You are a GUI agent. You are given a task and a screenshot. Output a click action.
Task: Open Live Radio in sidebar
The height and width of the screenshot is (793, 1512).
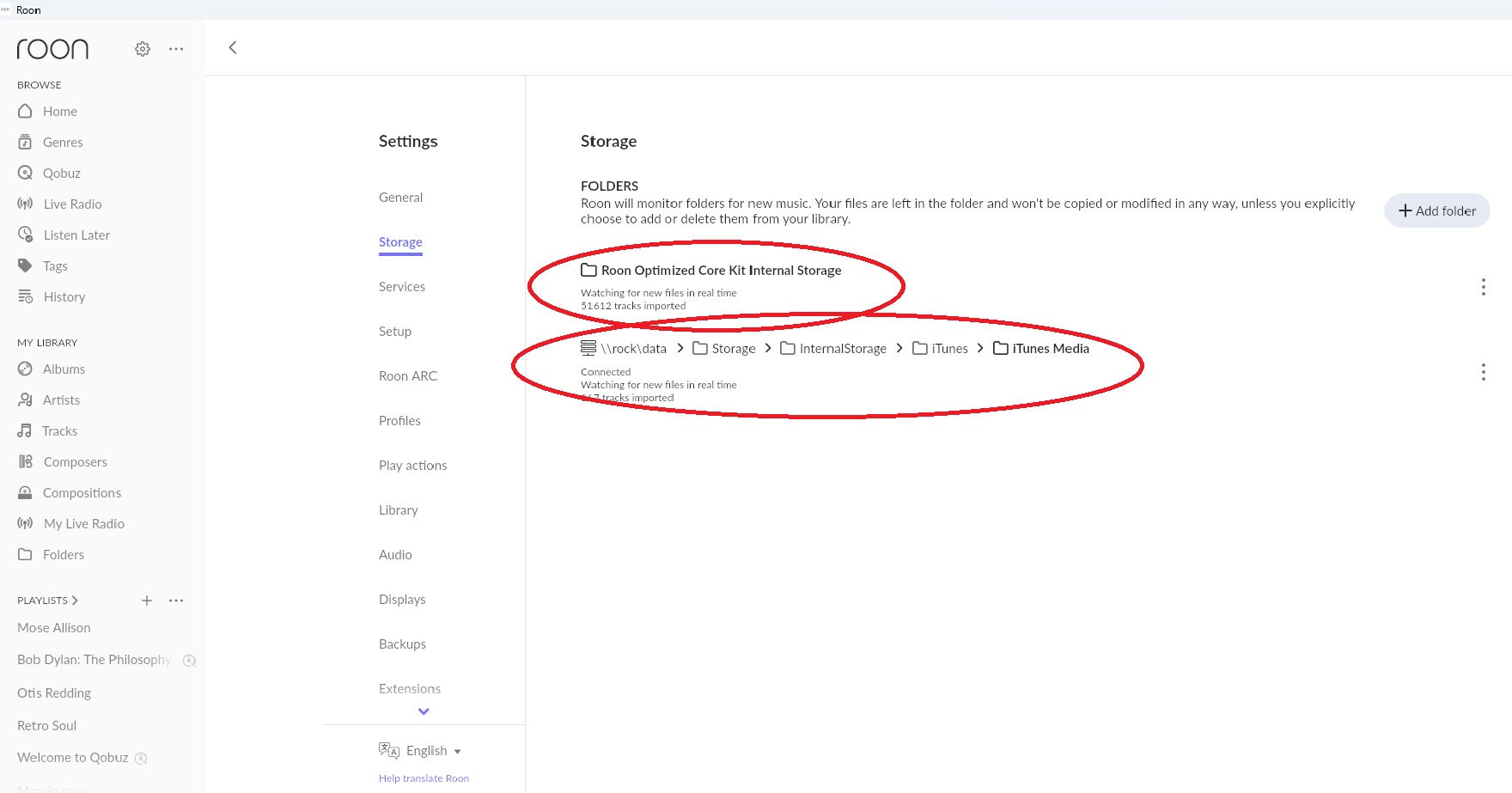click(72, 204)
